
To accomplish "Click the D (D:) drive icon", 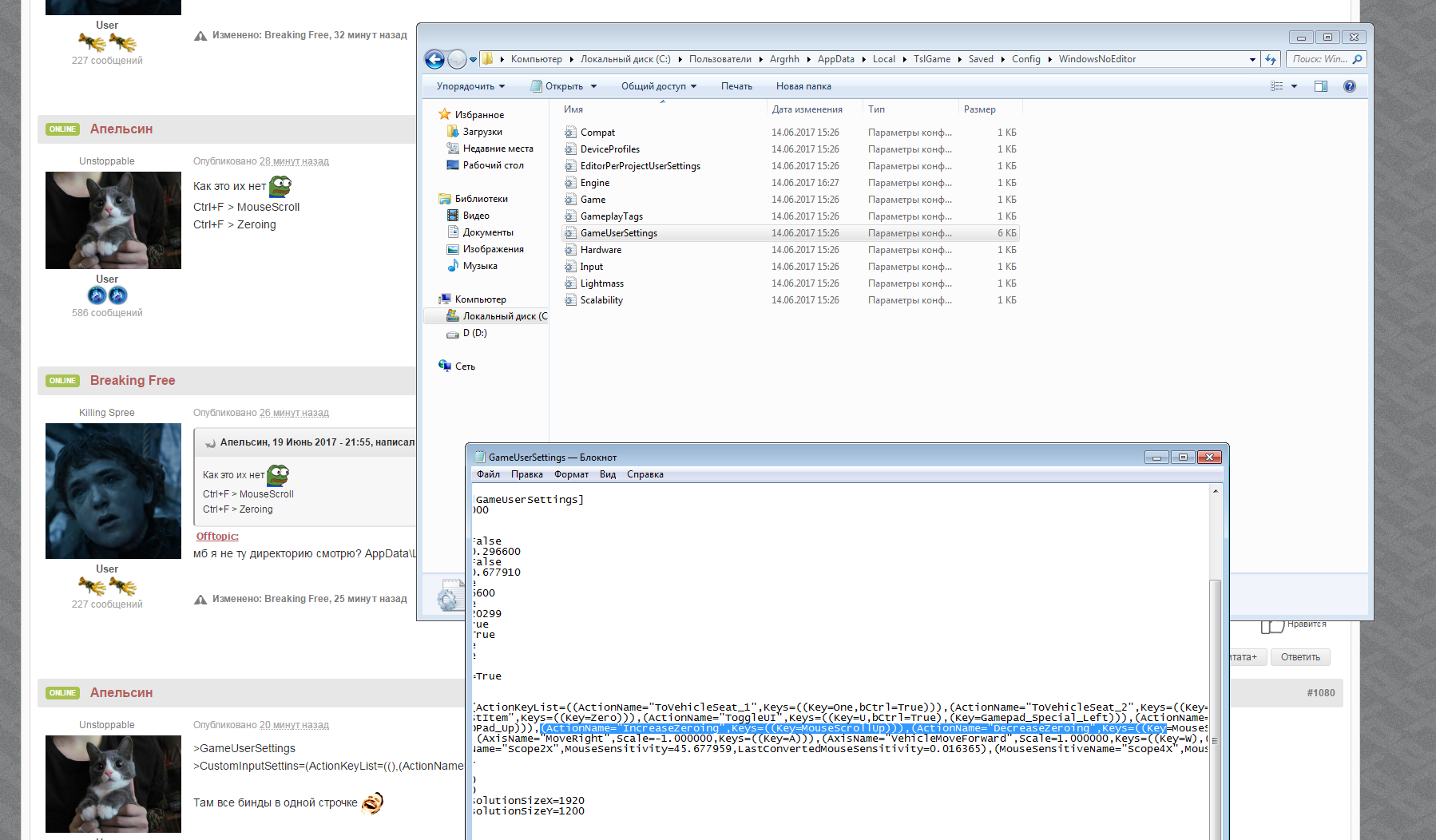I will 453,334.
